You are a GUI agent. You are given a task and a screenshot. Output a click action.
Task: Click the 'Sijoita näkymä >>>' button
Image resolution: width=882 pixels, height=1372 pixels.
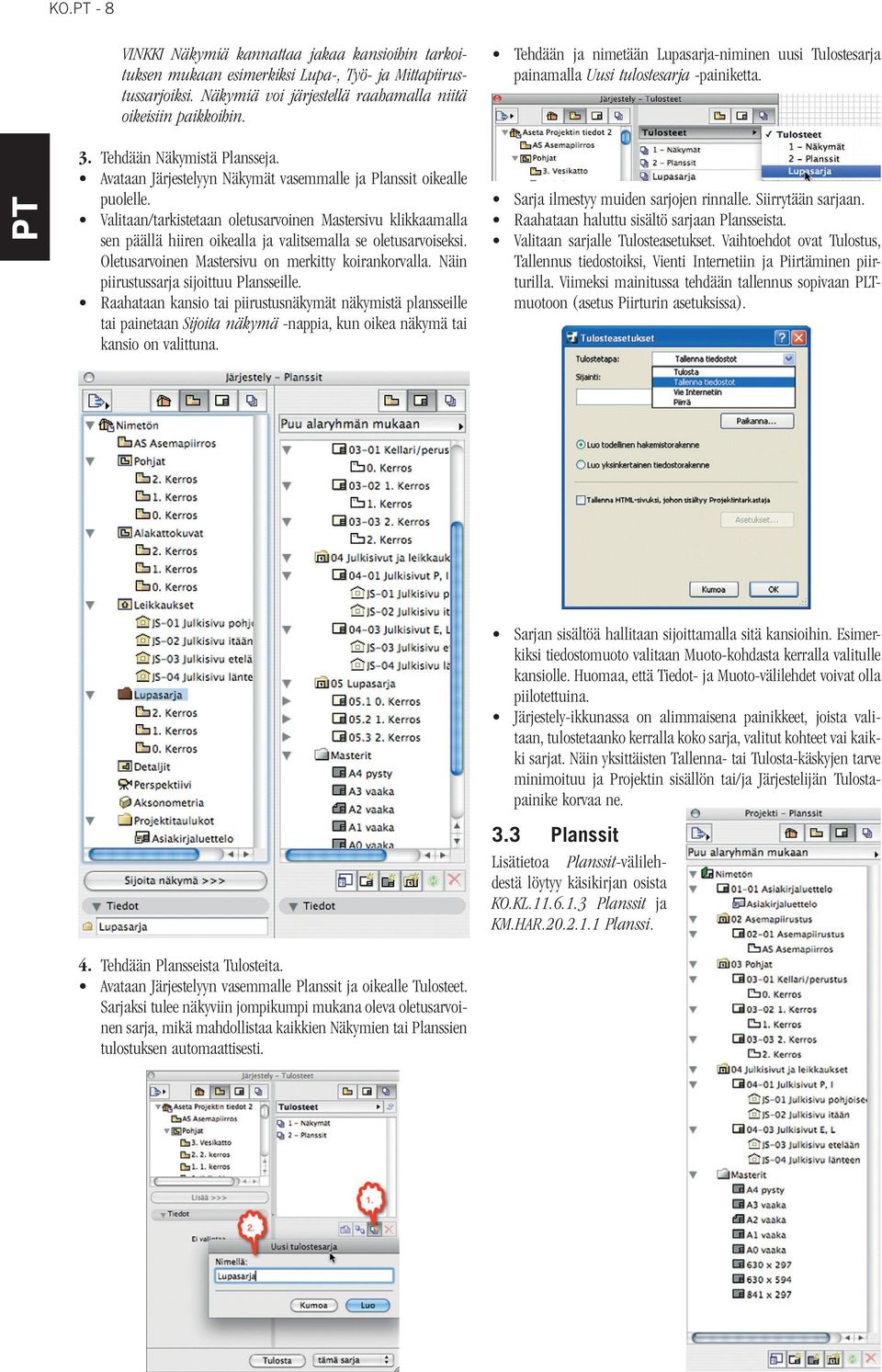[175, 880]
